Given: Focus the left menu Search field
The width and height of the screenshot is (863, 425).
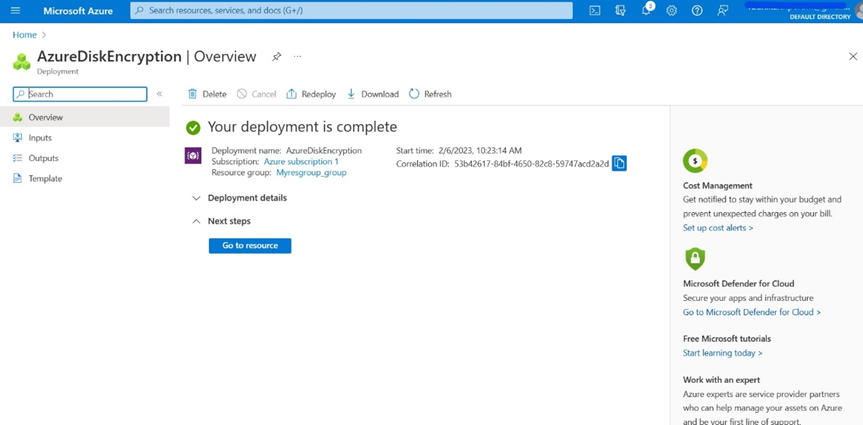Looking at the screenshot, I should (80, 94).
